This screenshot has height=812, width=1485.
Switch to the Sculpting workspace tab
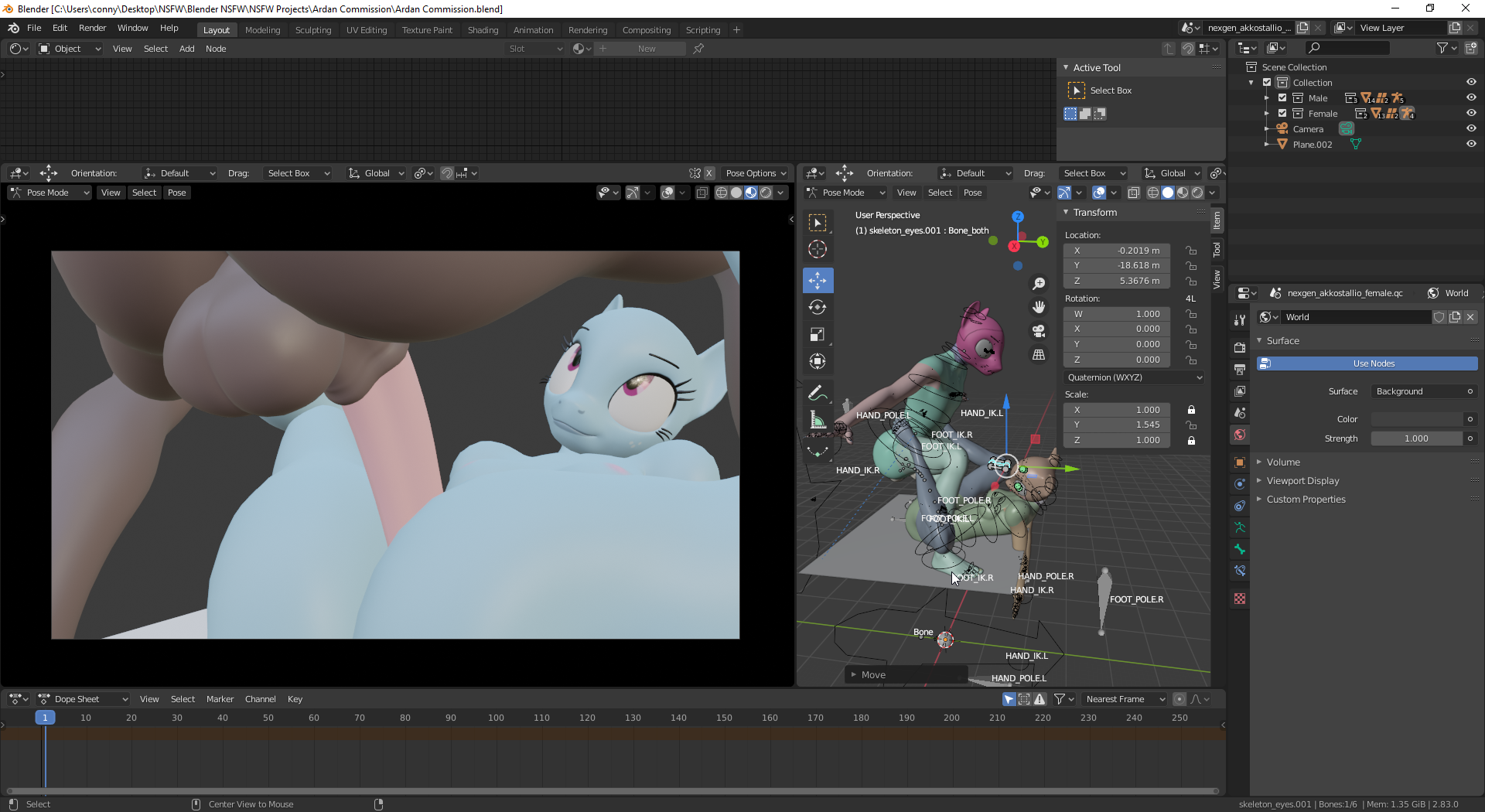pyautogui.click(x=312, y=30)
